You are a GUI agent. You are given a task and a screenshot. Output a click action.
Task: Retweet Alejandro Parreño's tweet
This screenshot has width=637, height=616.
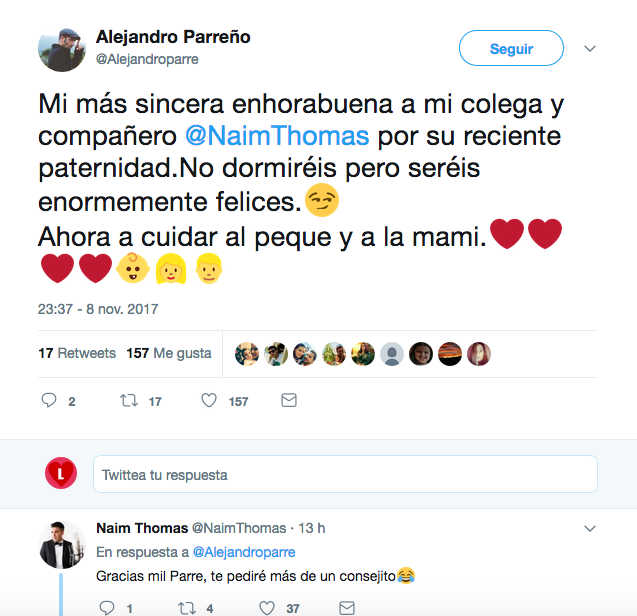[x=127, y=400]
